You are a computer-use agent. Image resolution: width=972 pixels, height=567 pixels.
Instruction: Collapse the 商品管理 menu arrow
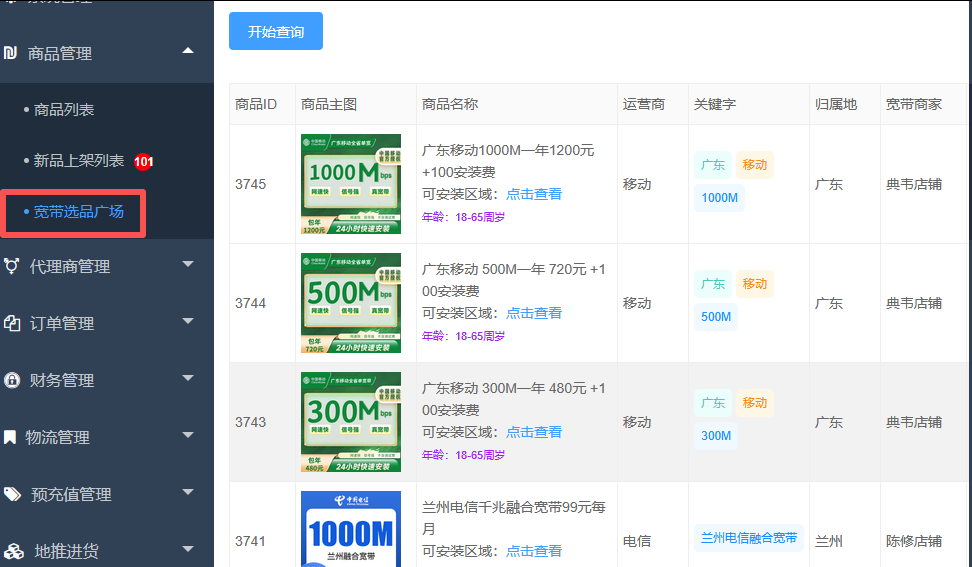click(x=188, y=50)
